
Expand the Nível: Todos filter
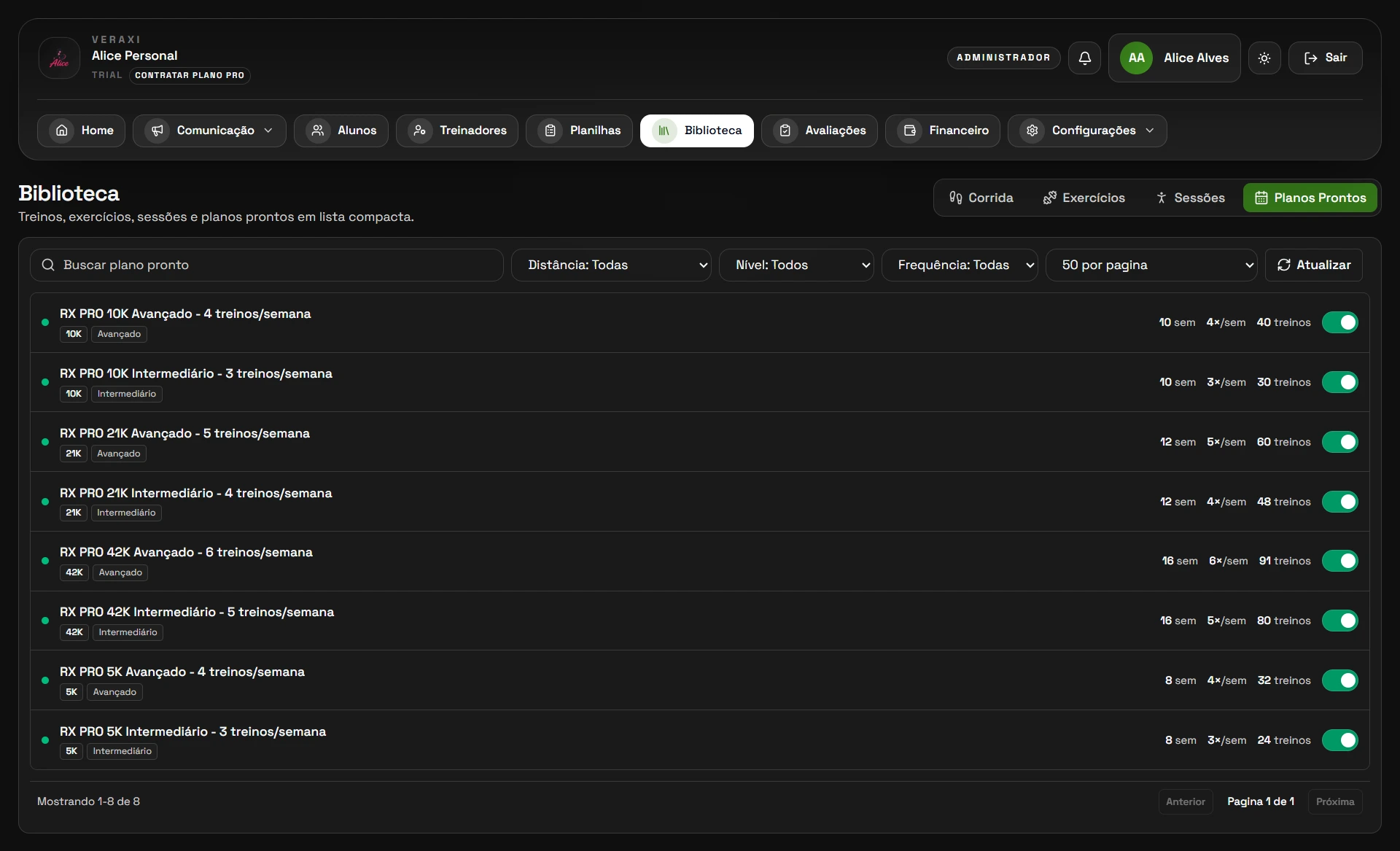click(796, 265)
